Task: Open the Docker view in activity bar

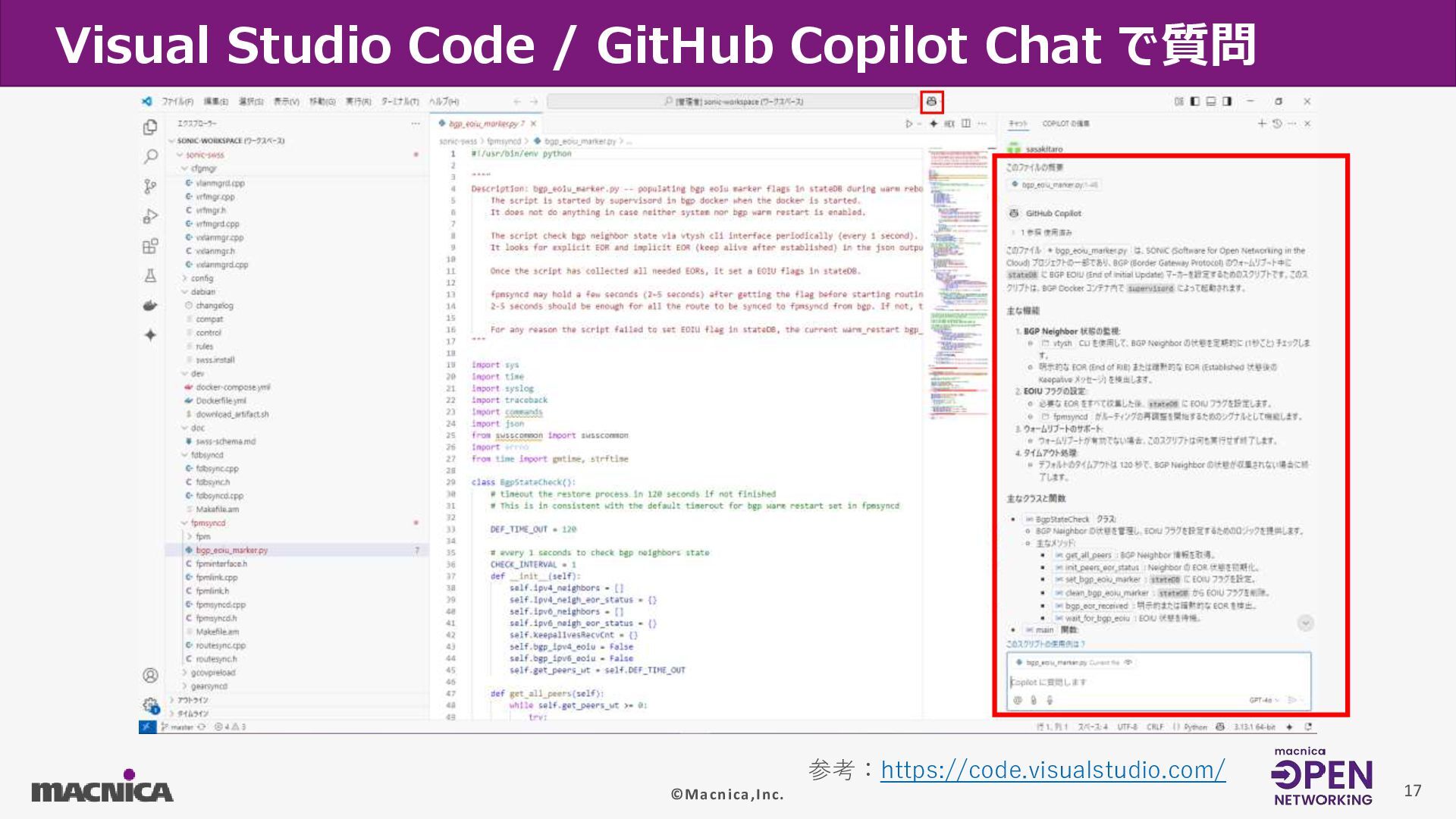Action: pos(150,306)
